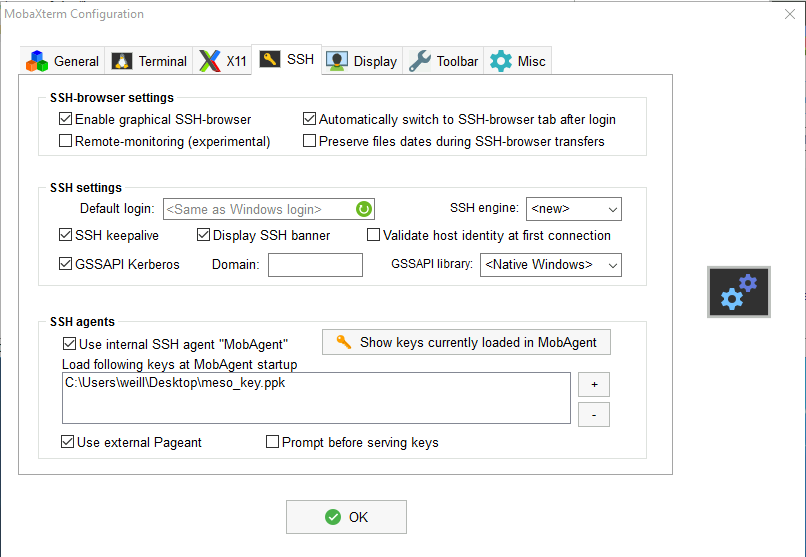This screenshot has width=806, height=557.
Task: Click the minus button to remove key
Action: click(594, 415)
